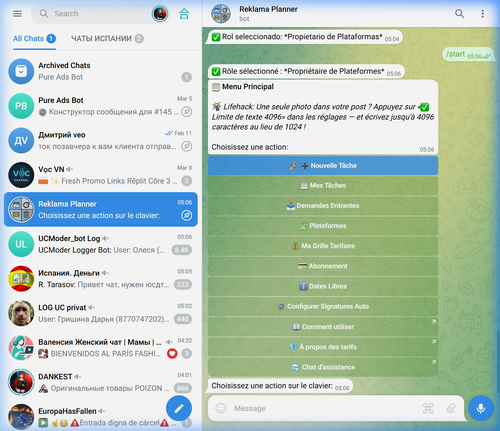The width and height of the screenshot is (500, 431).
Task: Open the Vọc VN channel
Action: tap(101, 175)
